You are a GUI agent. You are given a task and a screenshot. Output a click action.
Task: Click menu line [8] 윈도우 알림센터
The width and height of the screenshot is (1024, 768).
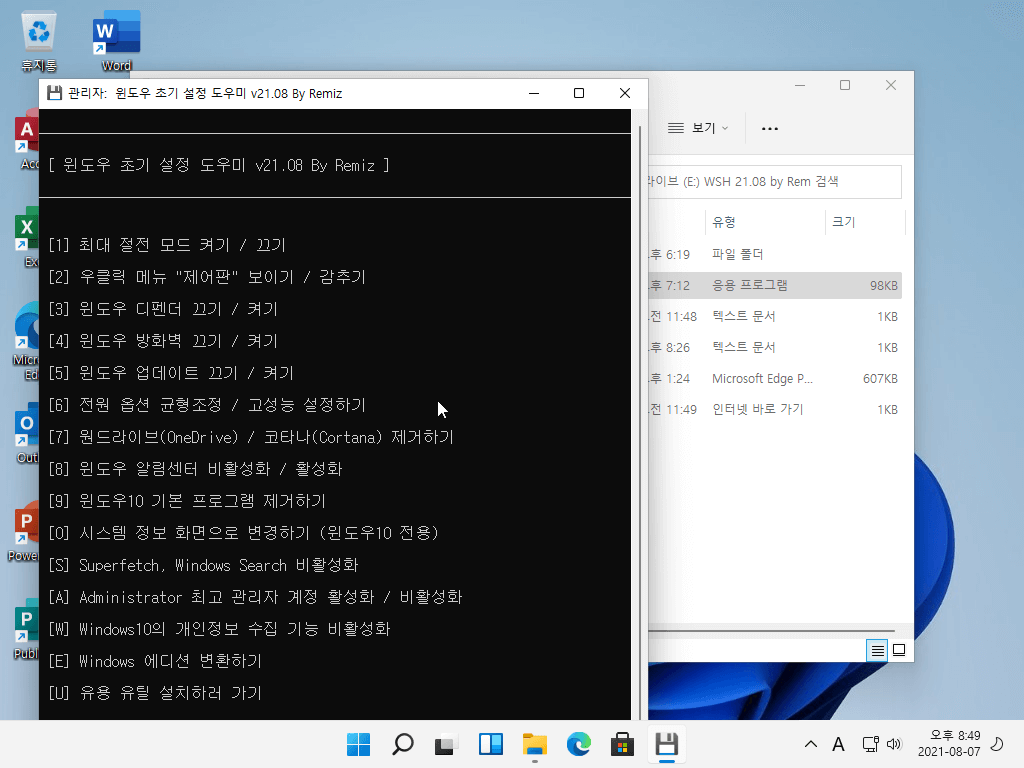point(195,469)
